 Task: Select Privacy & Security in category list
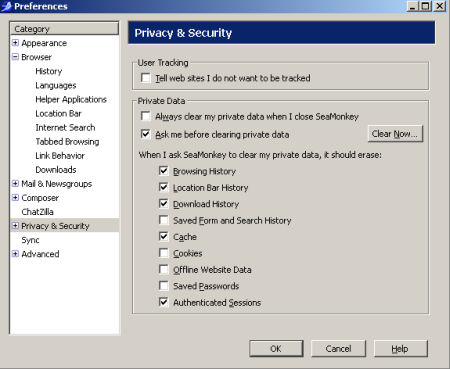[55, 226]
